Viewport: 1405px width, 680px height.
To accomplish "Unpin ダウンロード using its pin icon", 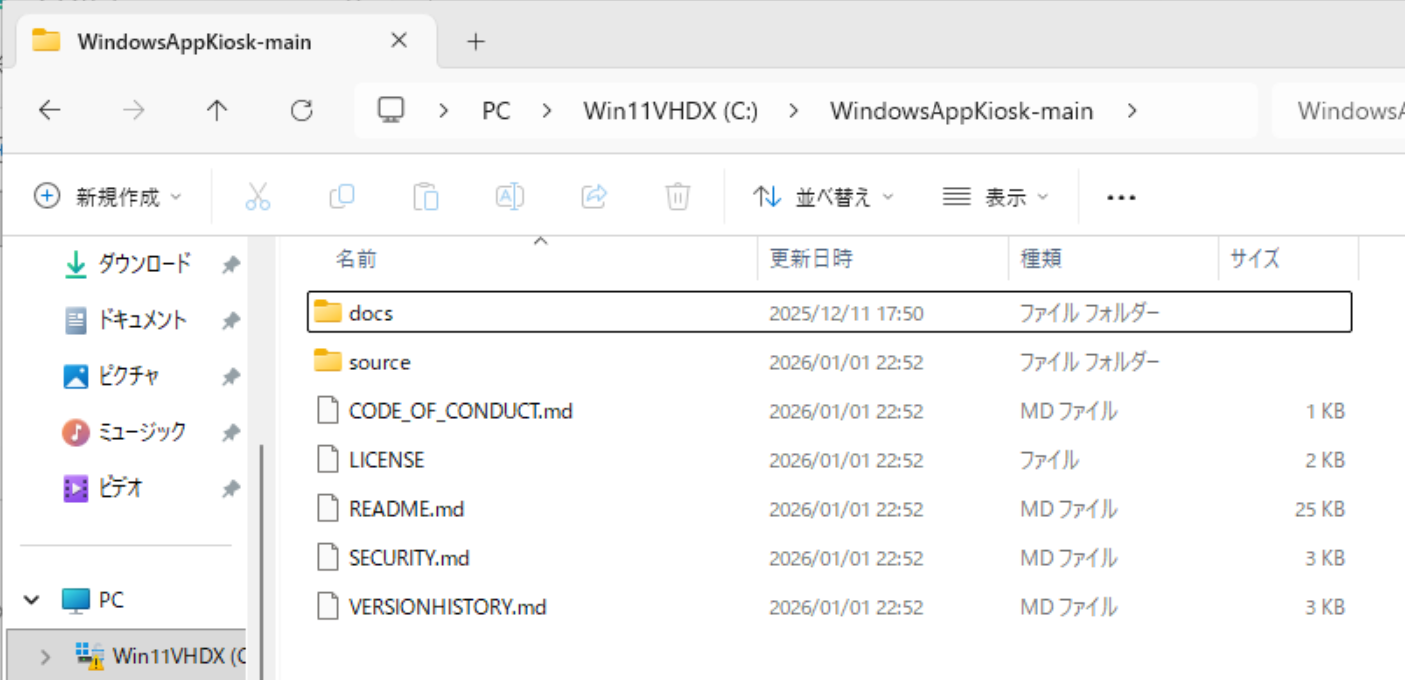I will (231, 265).
